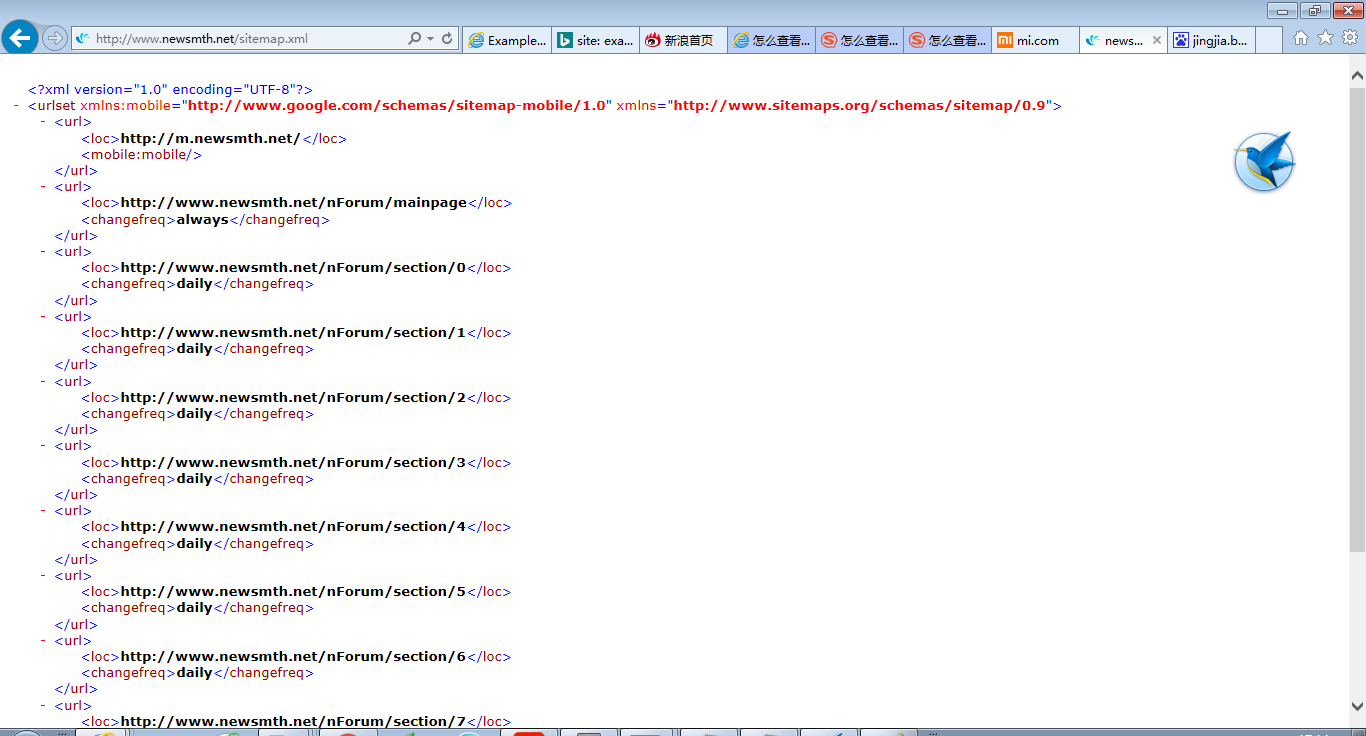Viewport: 1366px width, 736px height.
Task: Collapse the url node for section/0
Action: [43, 251]
